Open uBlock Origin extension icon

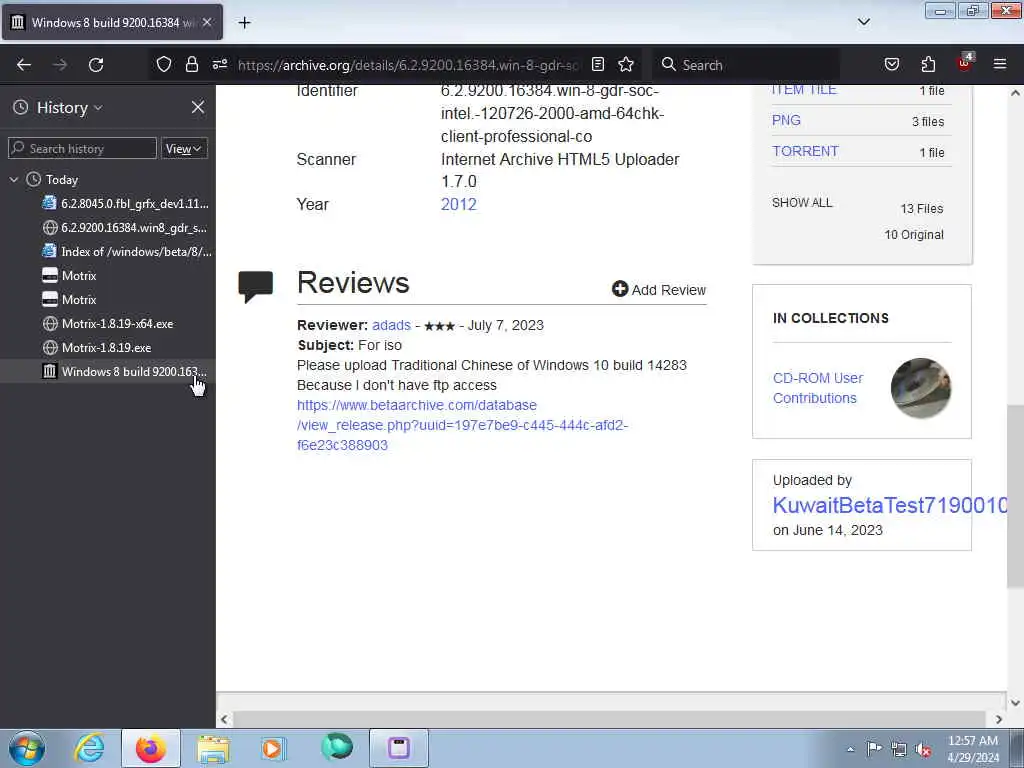click(x=965, y=63)
